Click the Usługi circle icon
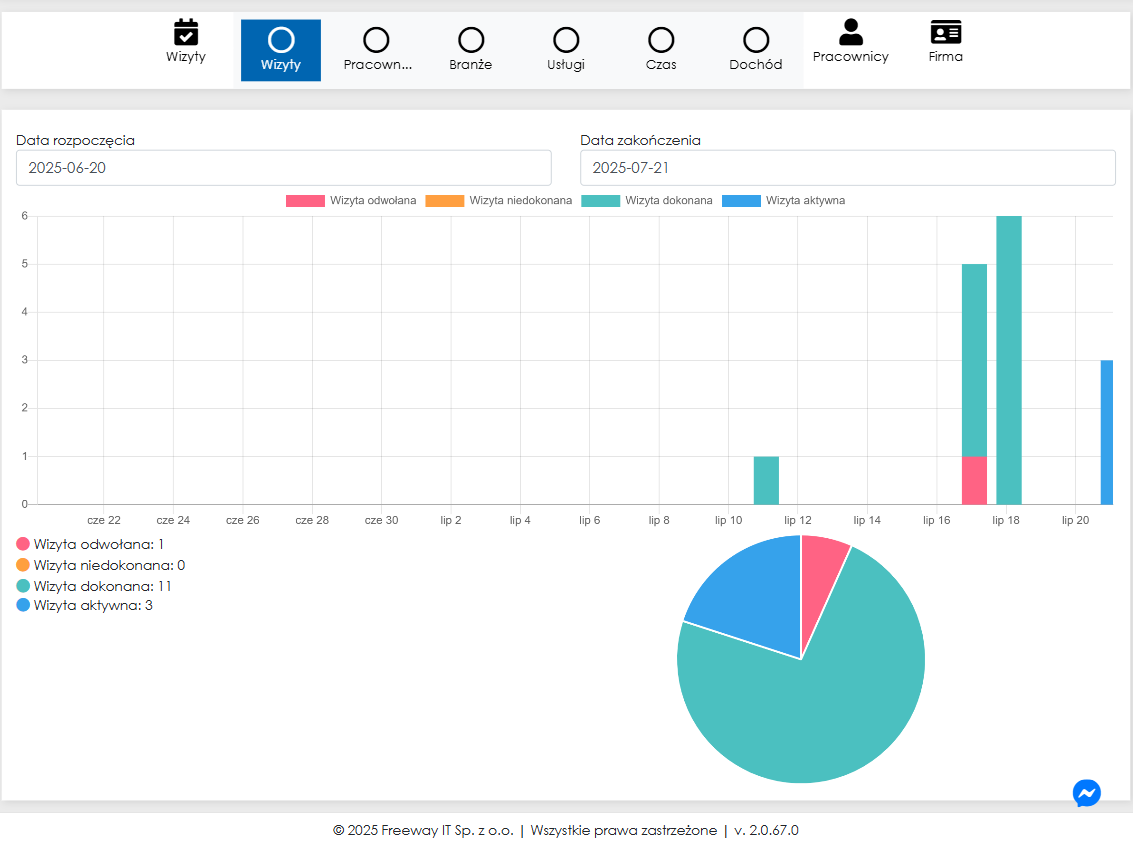The height and width of the screenshot is (843, 1133). point(566,40)
